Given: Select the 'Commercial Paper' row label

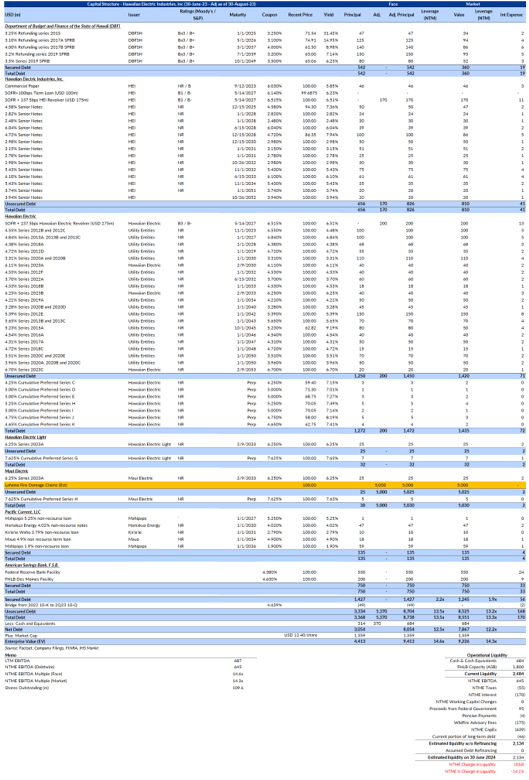Looking at the screenshot, I should tap(21, 86).
